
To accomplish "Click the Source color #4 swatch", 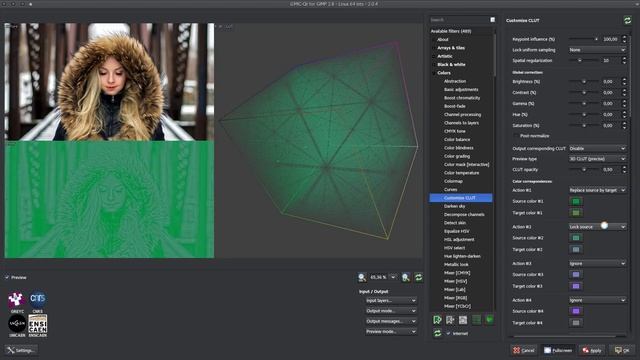I will (576, 311).
